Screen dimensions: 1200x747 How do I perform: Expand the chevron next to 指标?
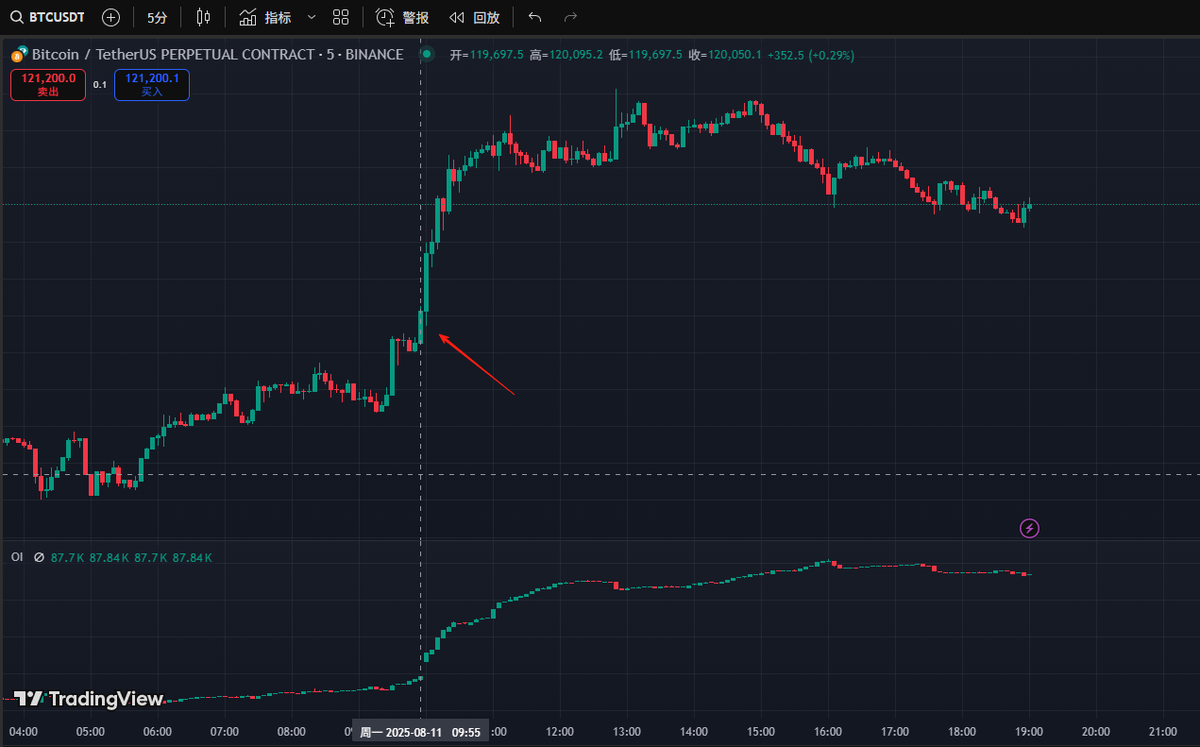click(x=311, y=17)
